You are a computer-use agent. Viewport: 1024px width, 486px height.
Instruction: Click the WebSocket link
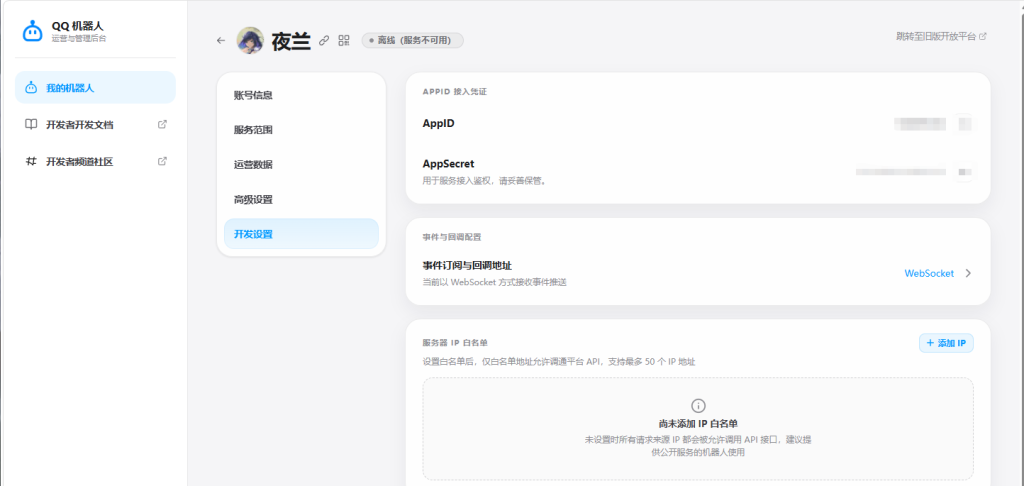[x=929, y=273]
